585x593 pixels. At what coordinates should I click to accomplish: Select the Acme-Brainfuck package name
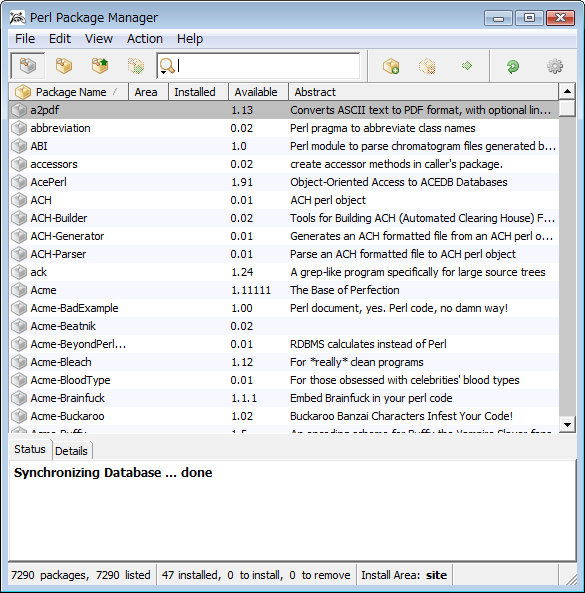(68, 398)
